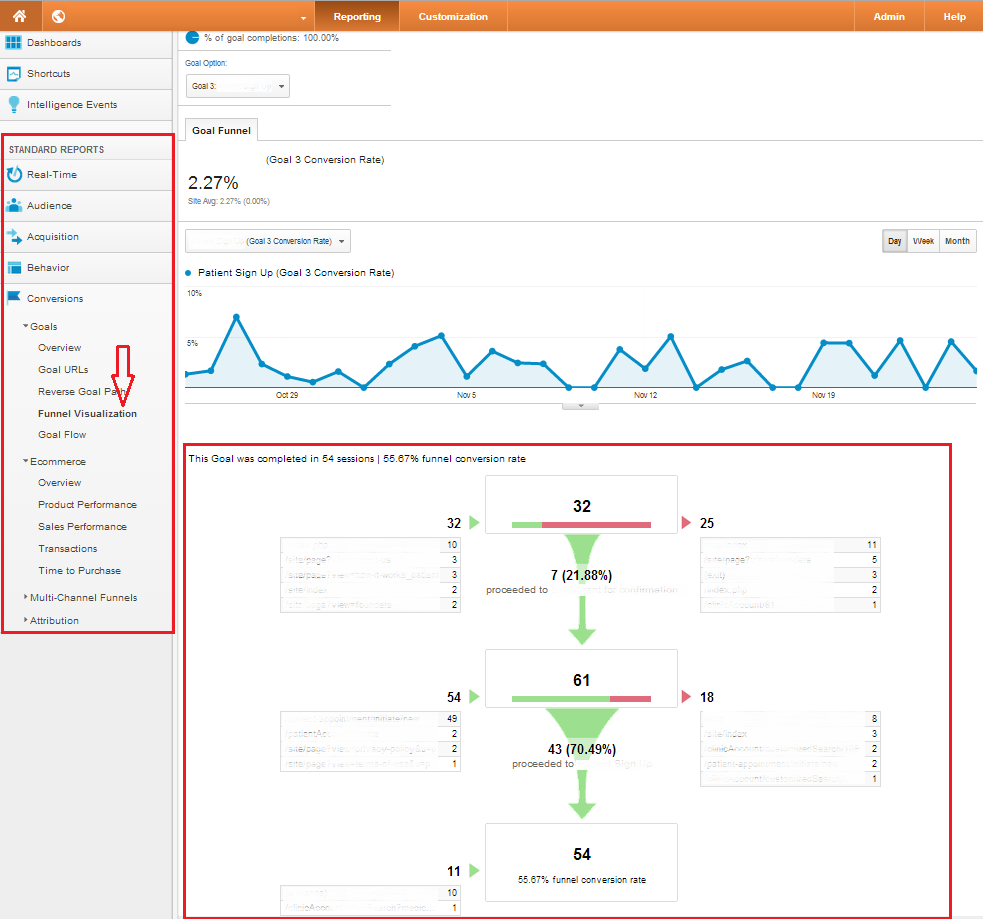The height and width of the screenshot is (919, 983).
Task: Switch the chart to Month view
Action: click(x=956, y=240)
